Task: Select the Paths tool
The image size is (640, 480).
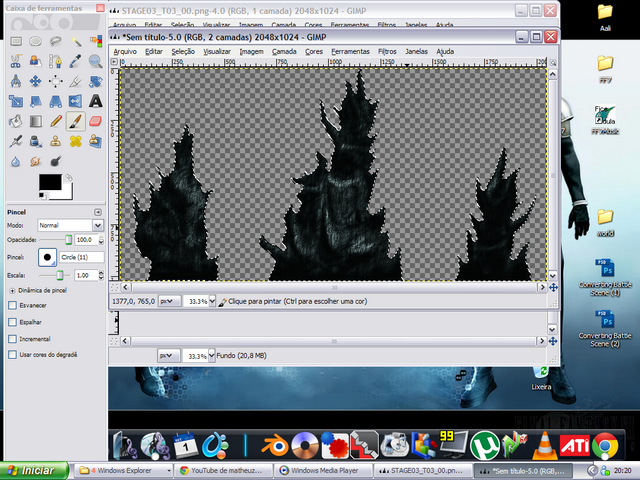Action: 56,61
